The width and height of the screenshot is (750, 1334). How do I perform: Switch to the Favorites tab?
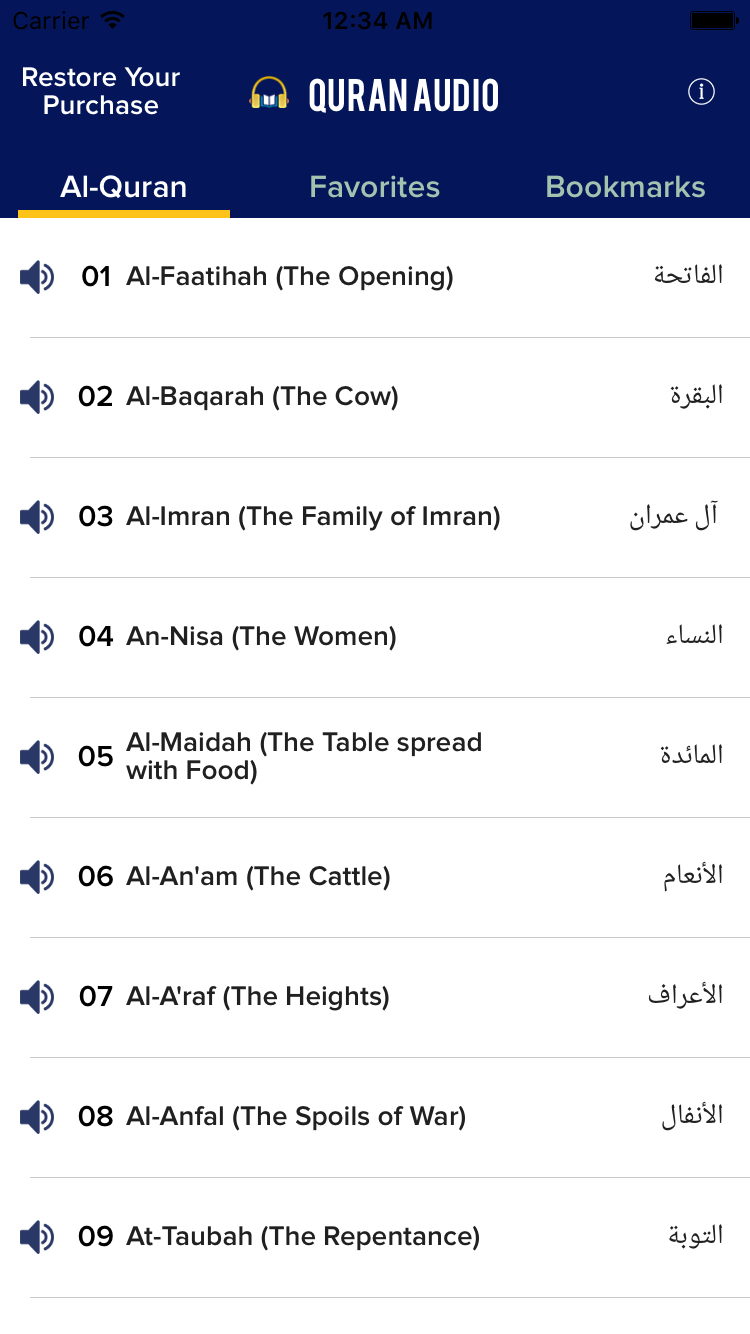(375, 187)
